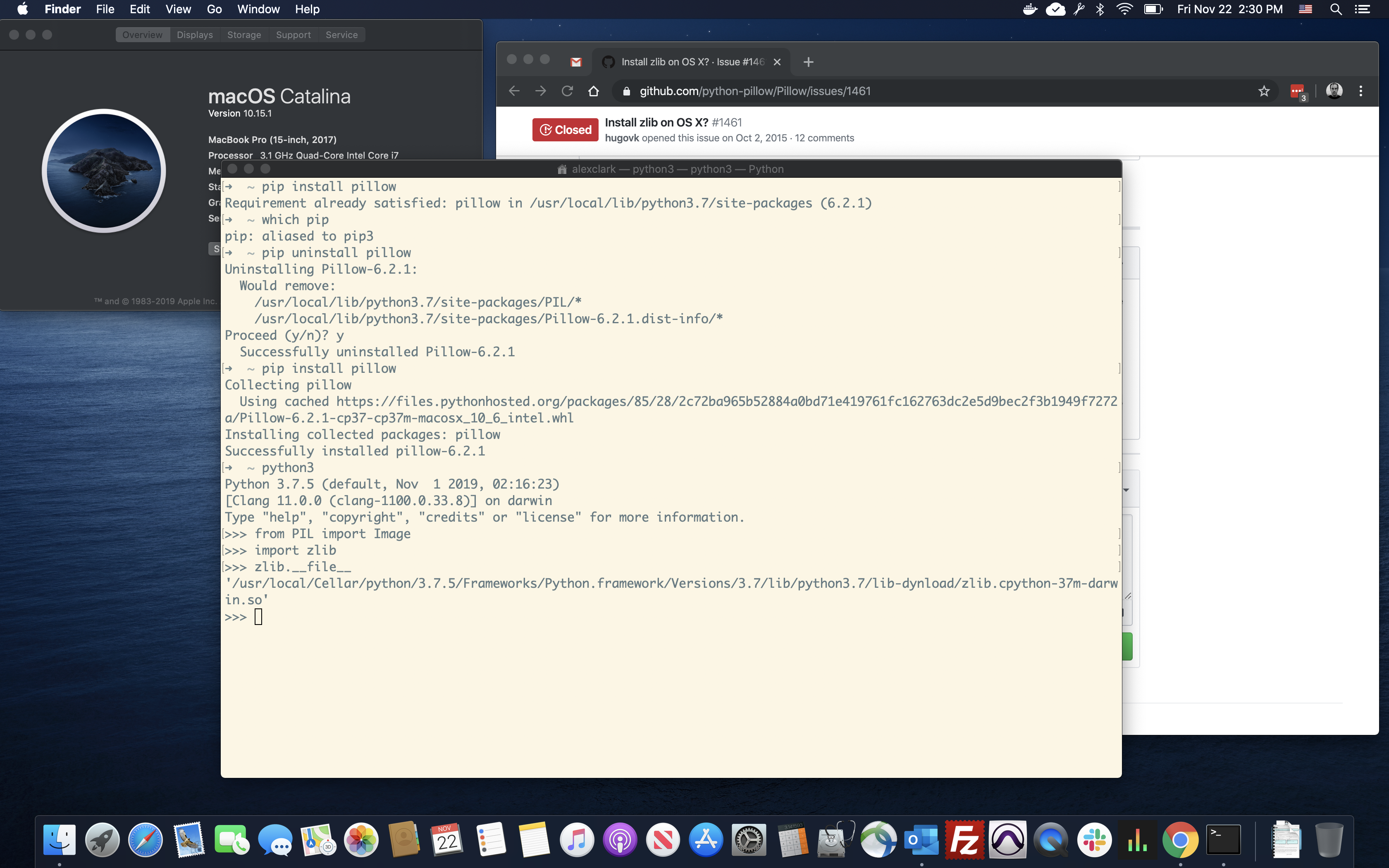Viewport: 1389px width, 868px height.
Task: Open FileZilla from the Dock
Action: point(965,840)
